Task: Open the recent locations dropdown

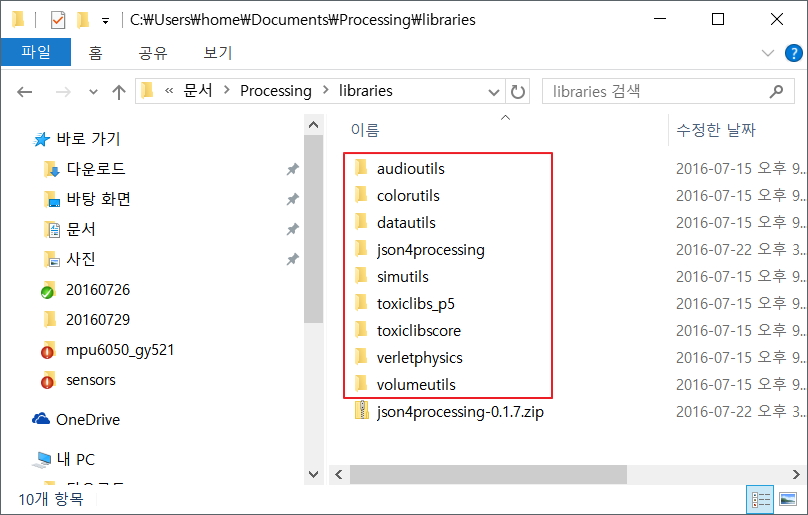Action: (93, 92)
